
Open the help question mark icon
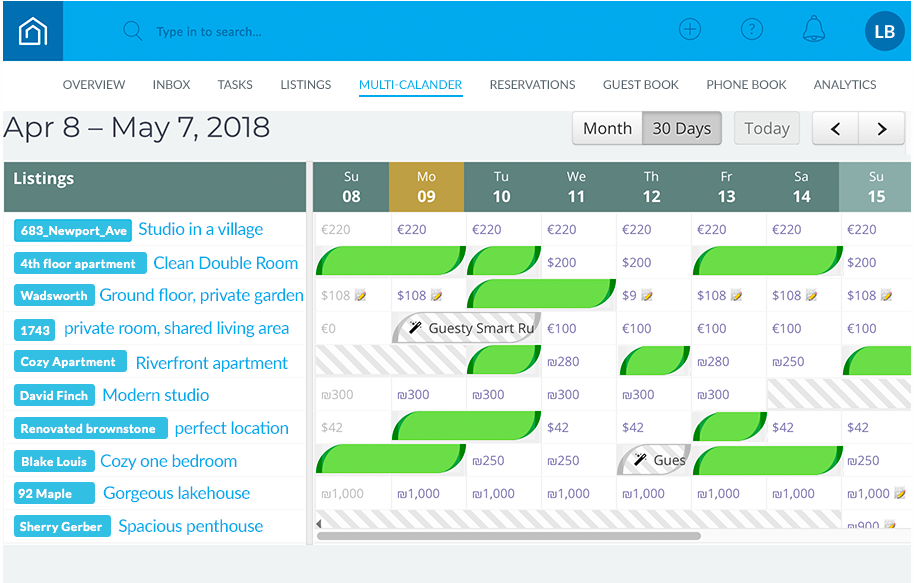click(751, 29)
